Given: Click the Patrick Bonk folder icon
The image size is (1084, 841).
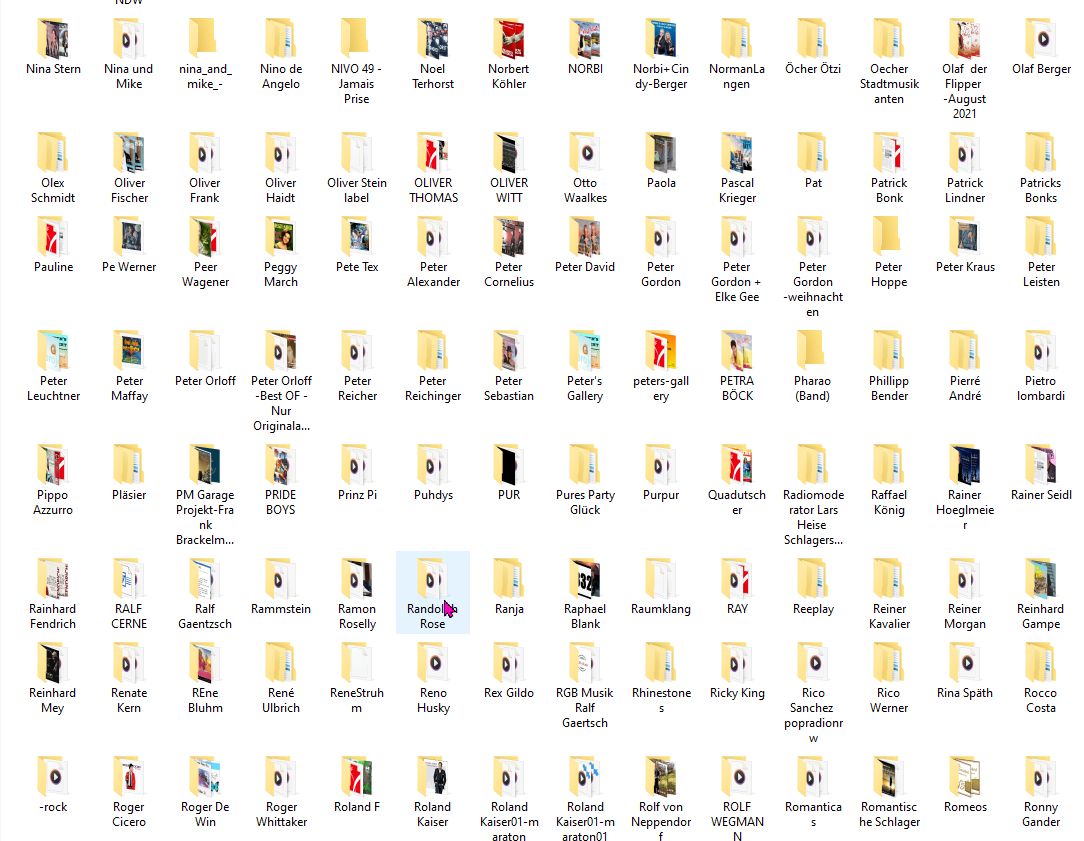Looking at the screenshot, I should [x=889, y=153].
